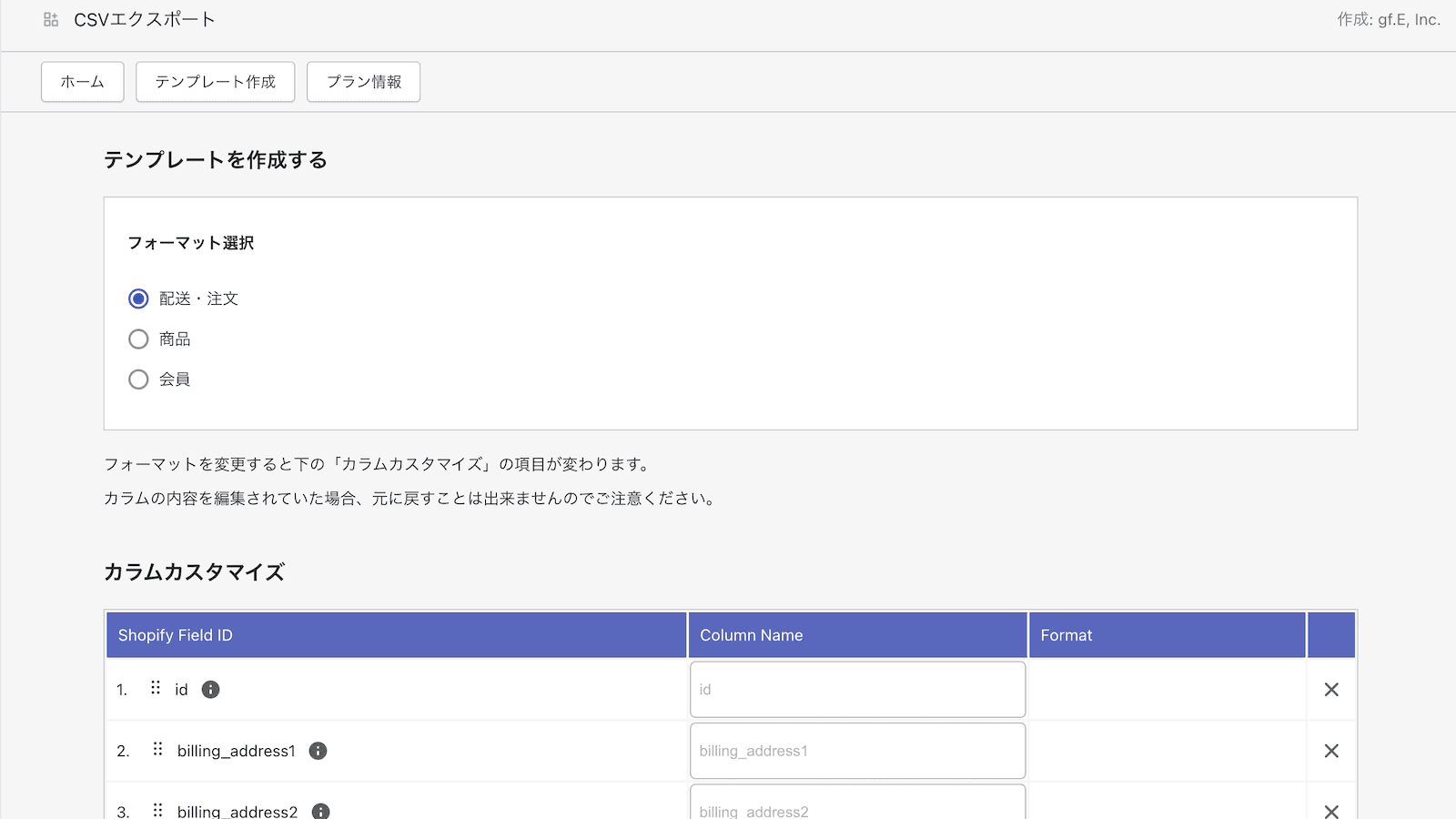Screen dimensions: 1456x819
Task: Open the info tooltip icon next to id
Action: click(x=210, y=689)
